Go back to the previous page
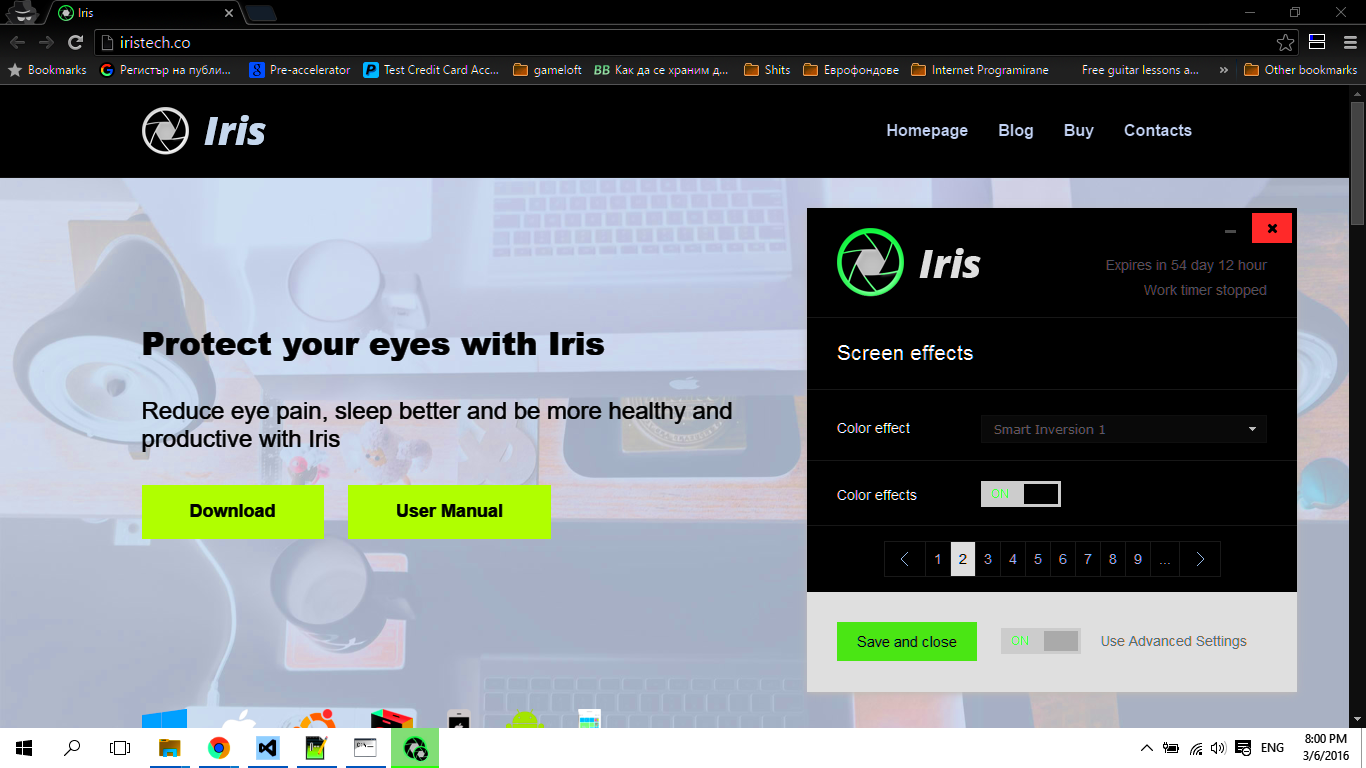This screenshot has width=1366, height=768. coord(17,42)
